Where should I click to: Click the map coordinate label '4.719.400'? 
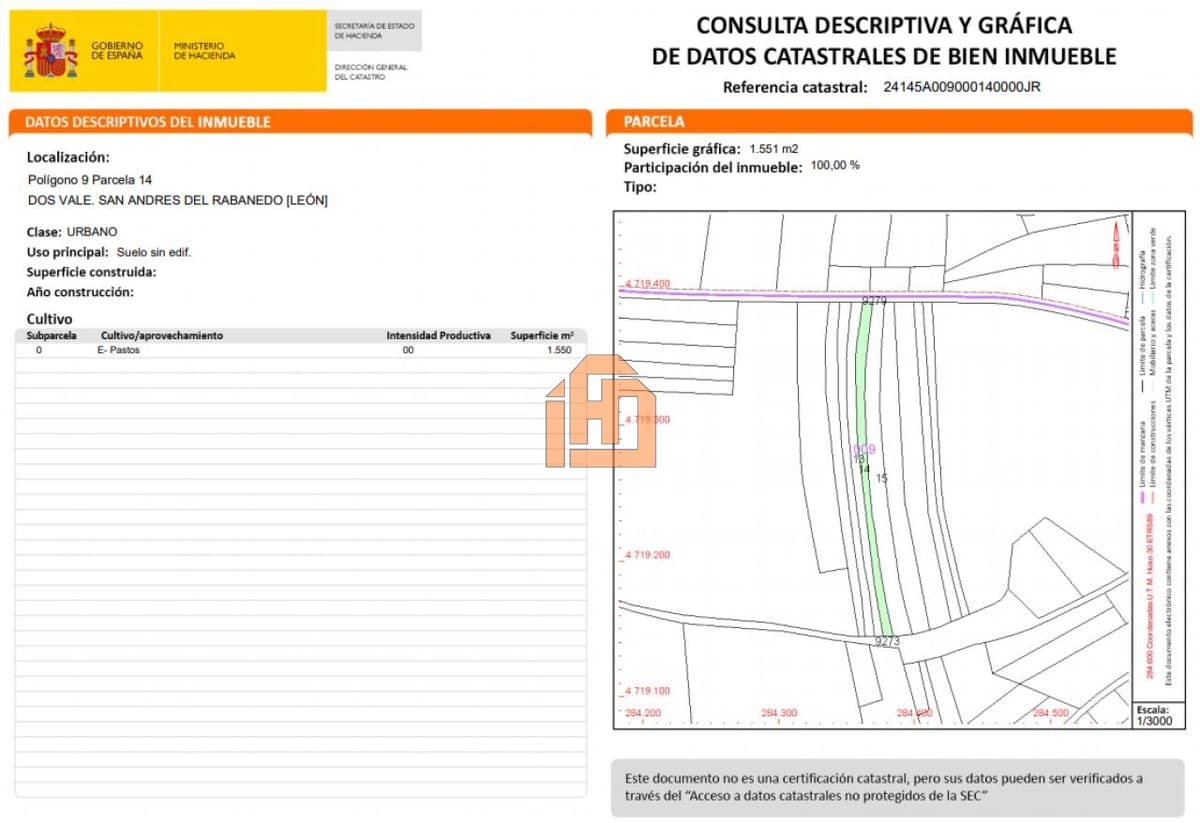pos(648,284)
